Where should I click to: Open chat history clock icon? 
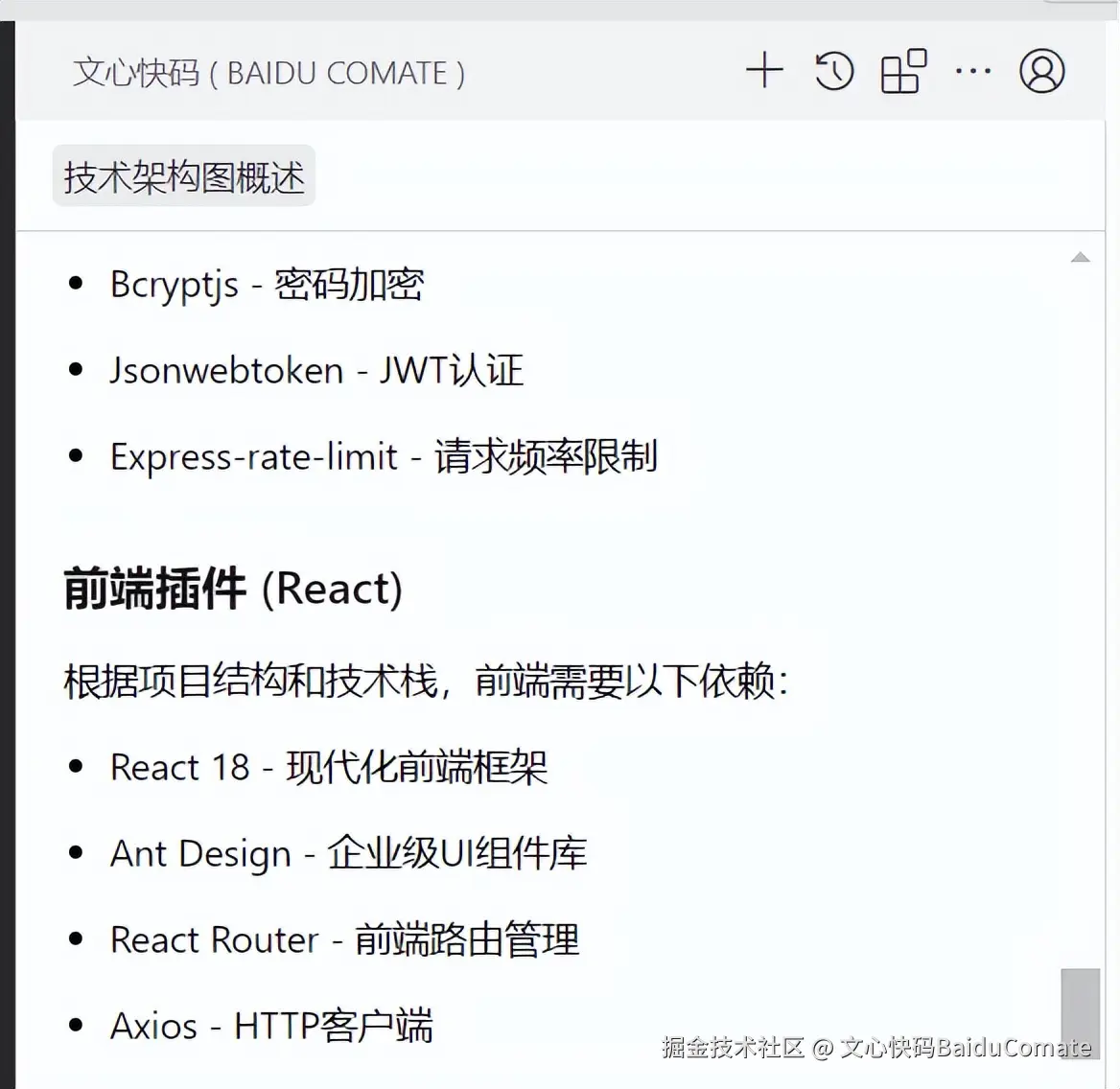(x=833, y=71)
